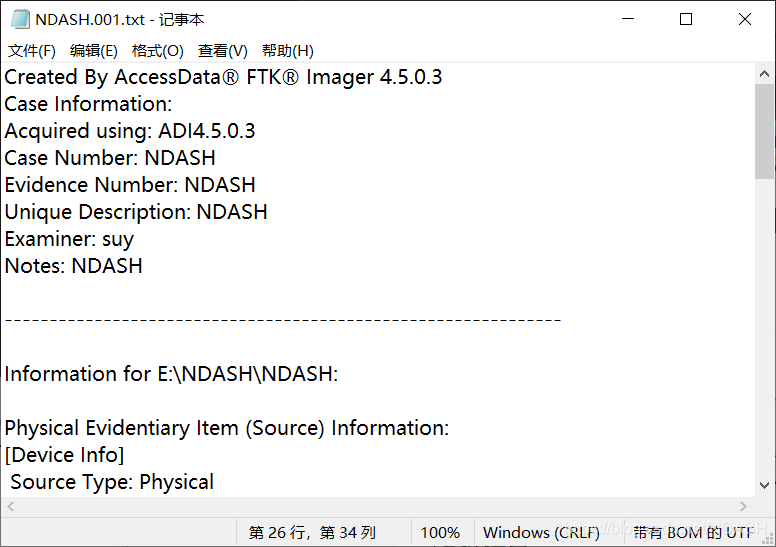Open the 文件(F) menu
Image resolution: width=776 pixels, height=547 pixels.
click(x=32, y=50)
